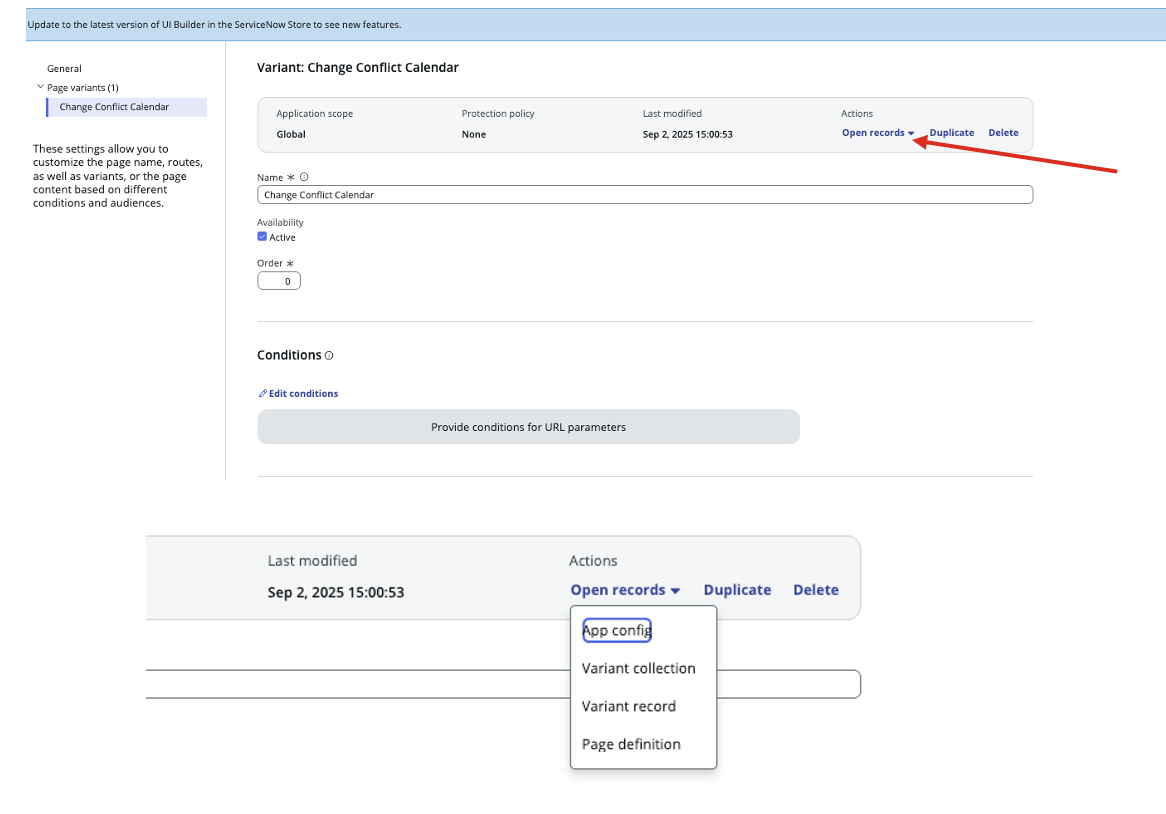Click Duplicate in the upper Actions panel
The width and height of the screenshot is (1166, 814).
click(951, 133)
